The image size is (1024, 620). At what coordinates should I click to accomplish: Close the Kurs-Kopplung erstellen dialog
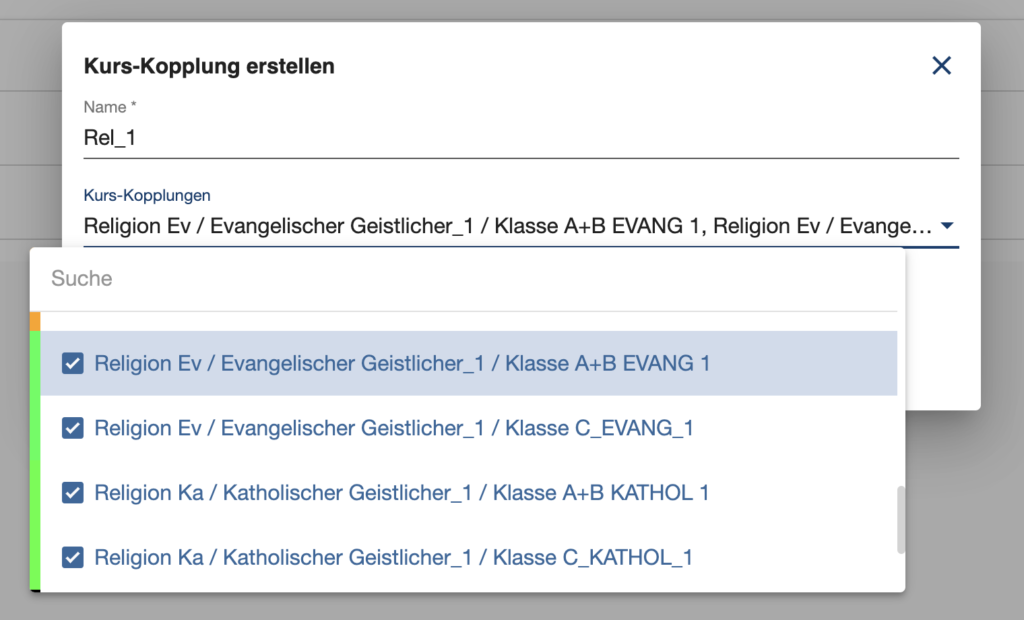pyautogui.click(x=941, y=65)
